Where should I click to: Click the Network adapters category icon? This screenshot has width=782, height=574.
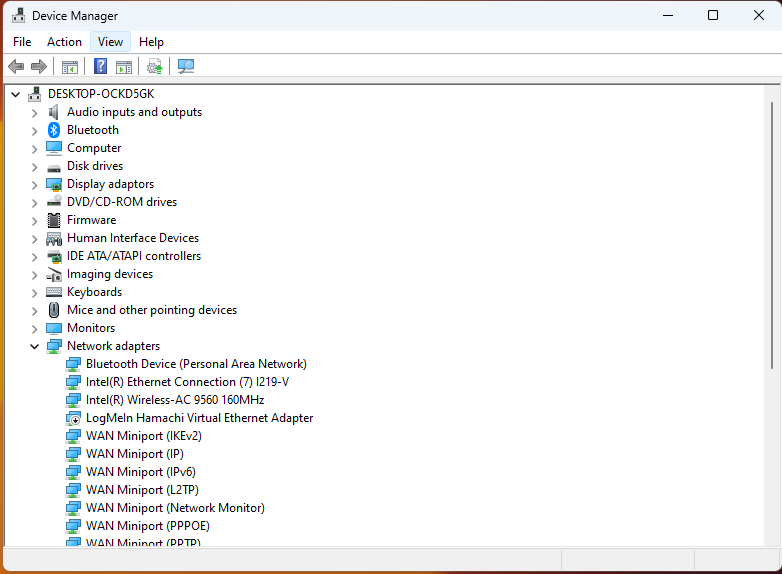[54, 347]
